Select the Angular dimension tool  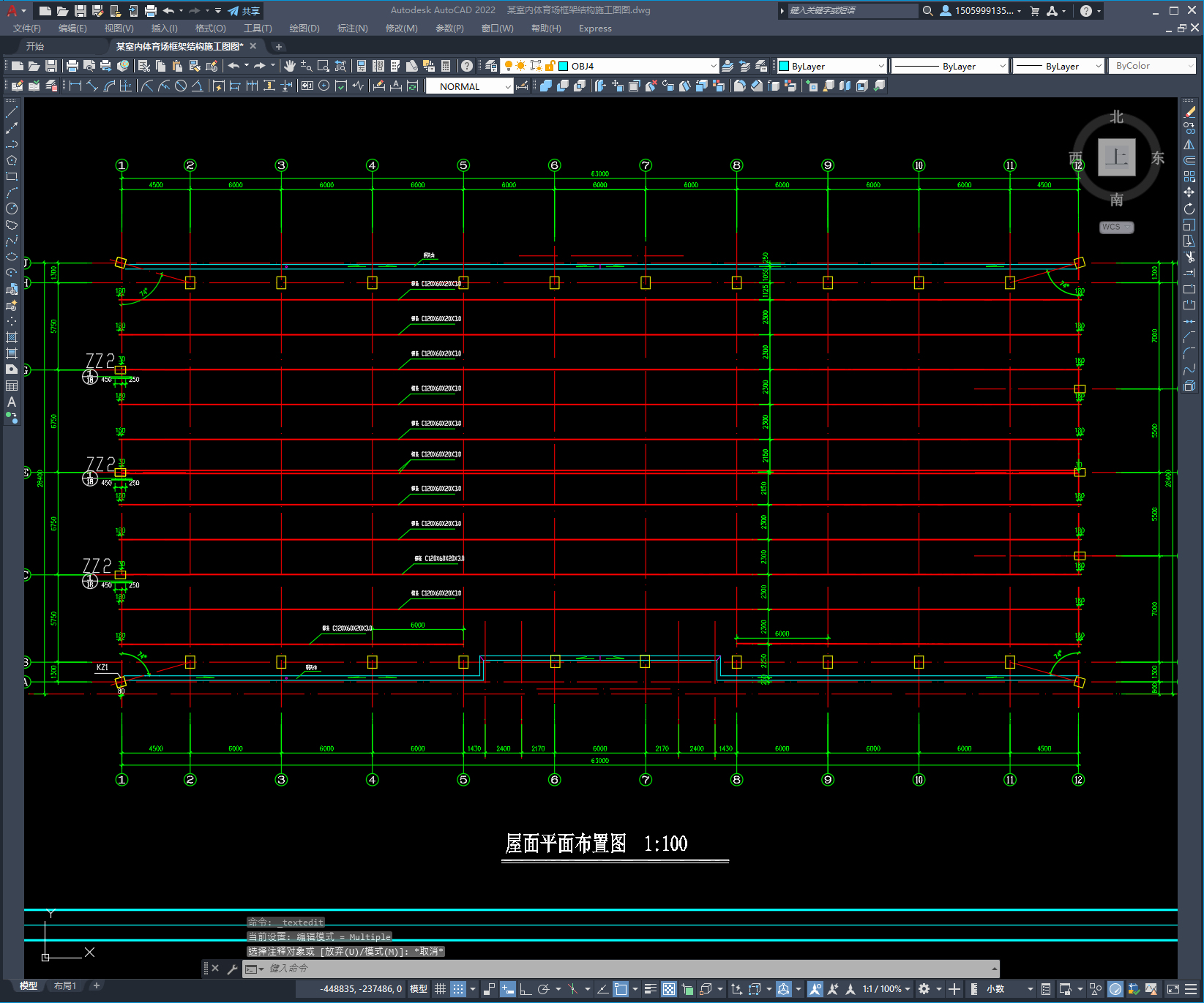[x=197, y=86]
